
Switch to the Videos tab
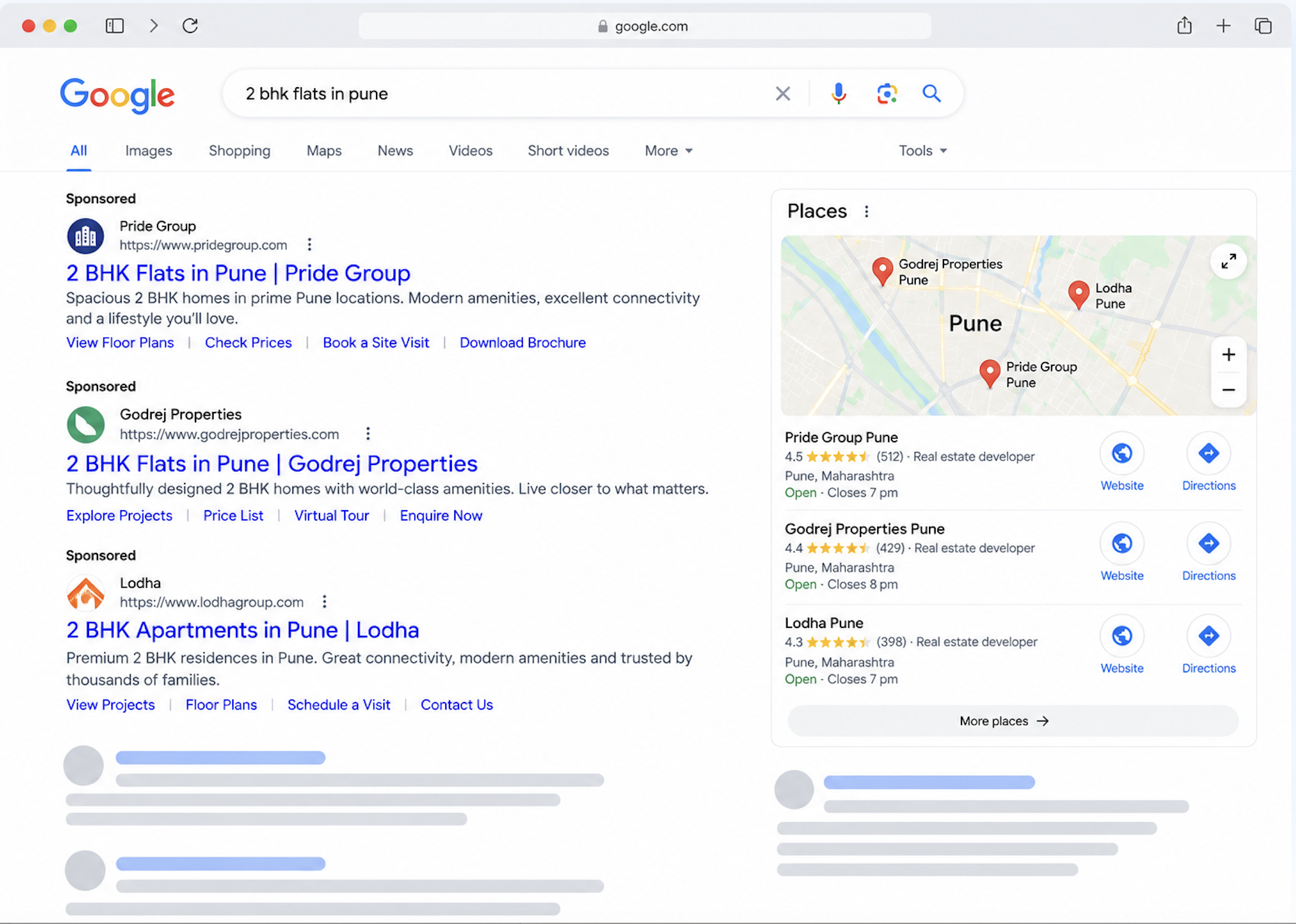(x=471, y=150)
